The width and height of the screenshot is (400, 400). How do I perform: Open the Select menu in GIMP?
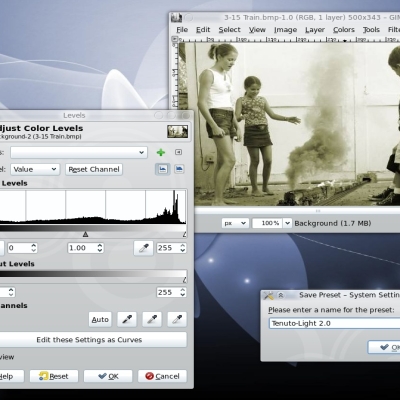tap(229, 30)
